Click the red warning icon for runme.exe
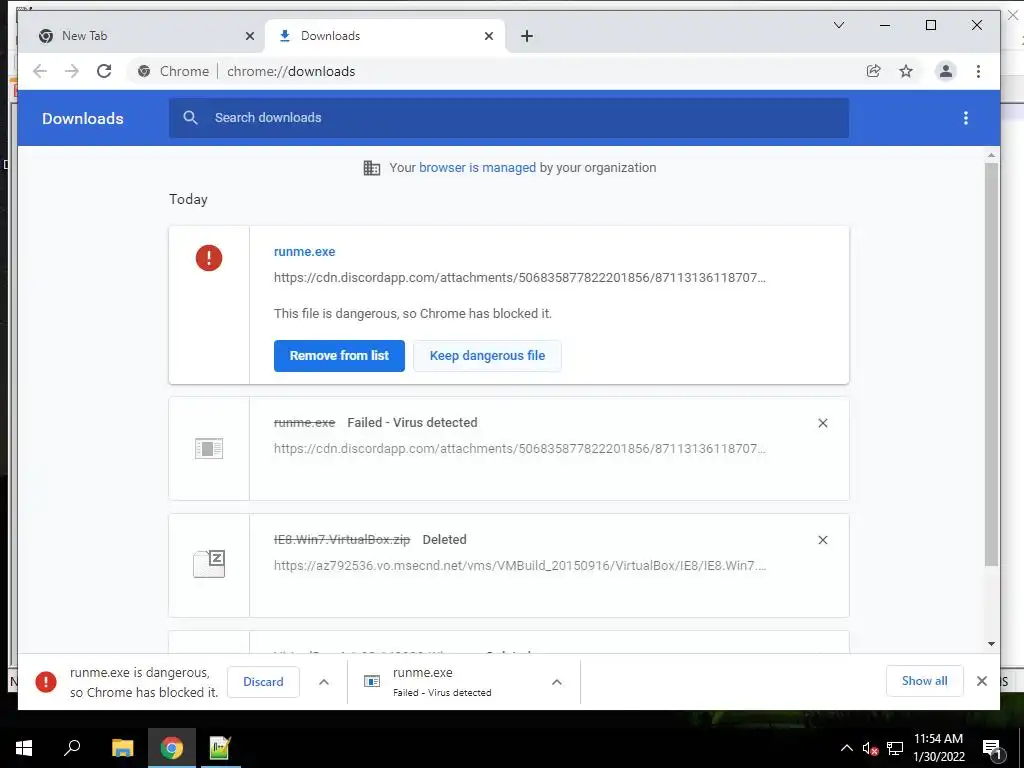The width and height of the screenshot is (1024, 768). 209,258
